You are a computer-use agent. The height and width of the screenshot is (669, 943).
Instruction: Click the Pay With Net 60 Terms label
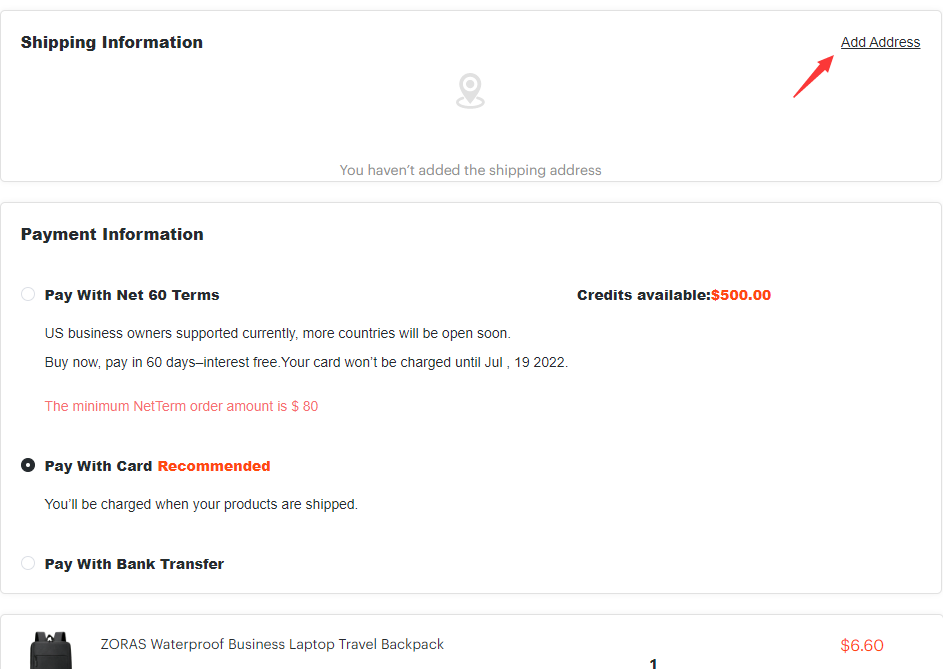(x=132, y=295)
